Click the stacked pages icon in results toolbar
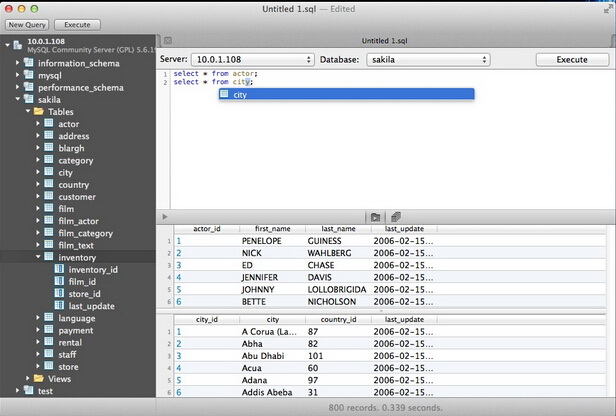This screenshot has height=416, width=616. point(396,216)
